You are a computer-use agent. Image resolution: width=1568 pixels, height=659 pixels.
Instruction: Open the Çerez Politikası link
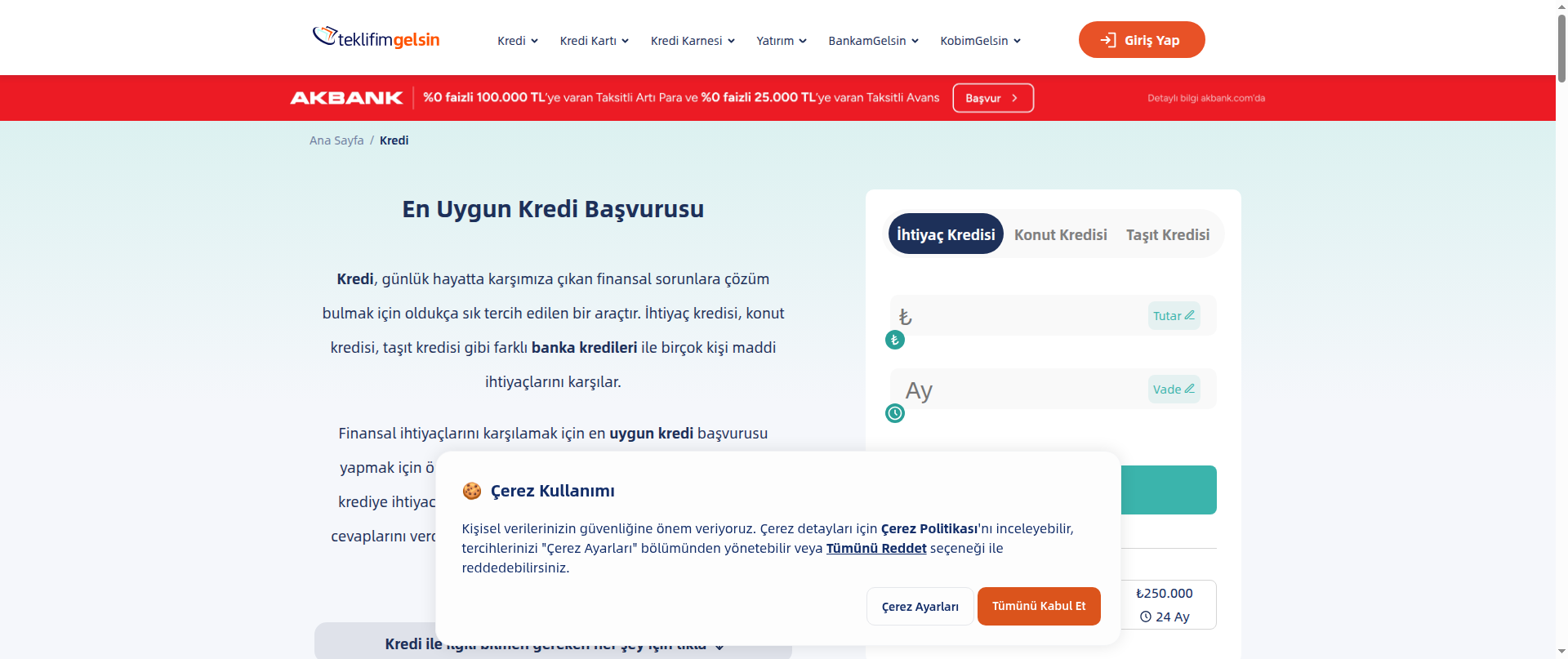[929, 528]
